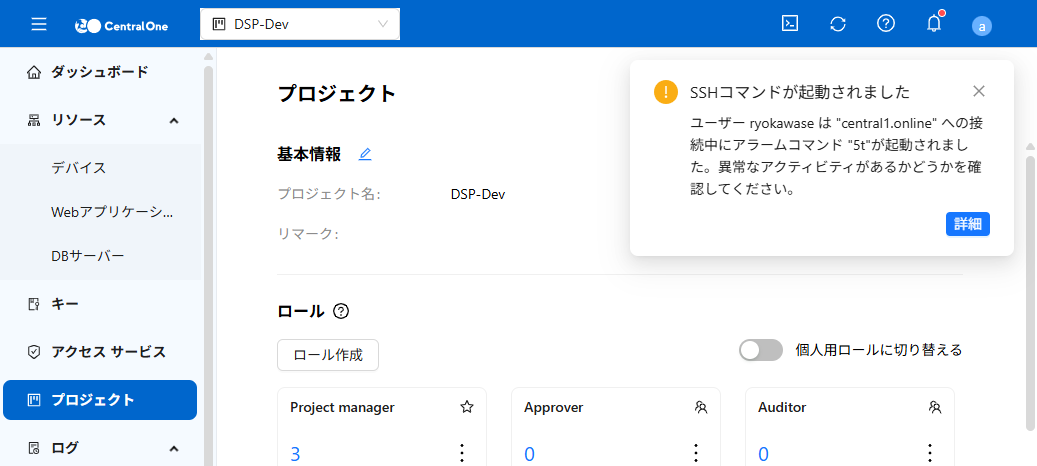Go to ダッシュボード in sidebar
Viewport: 1037px width, 466px height.
pos(99,72)
